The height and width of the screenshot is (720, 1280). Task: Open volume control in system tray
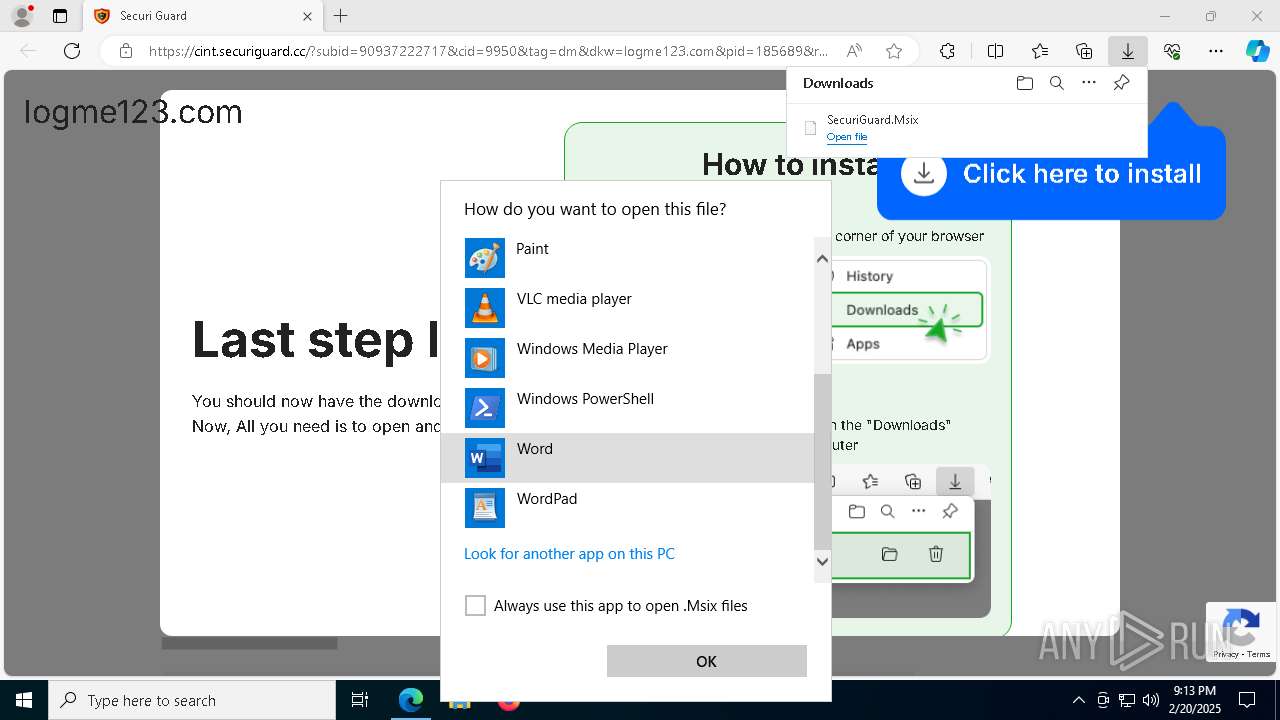pyautogui.click(x=1150, y=700)
